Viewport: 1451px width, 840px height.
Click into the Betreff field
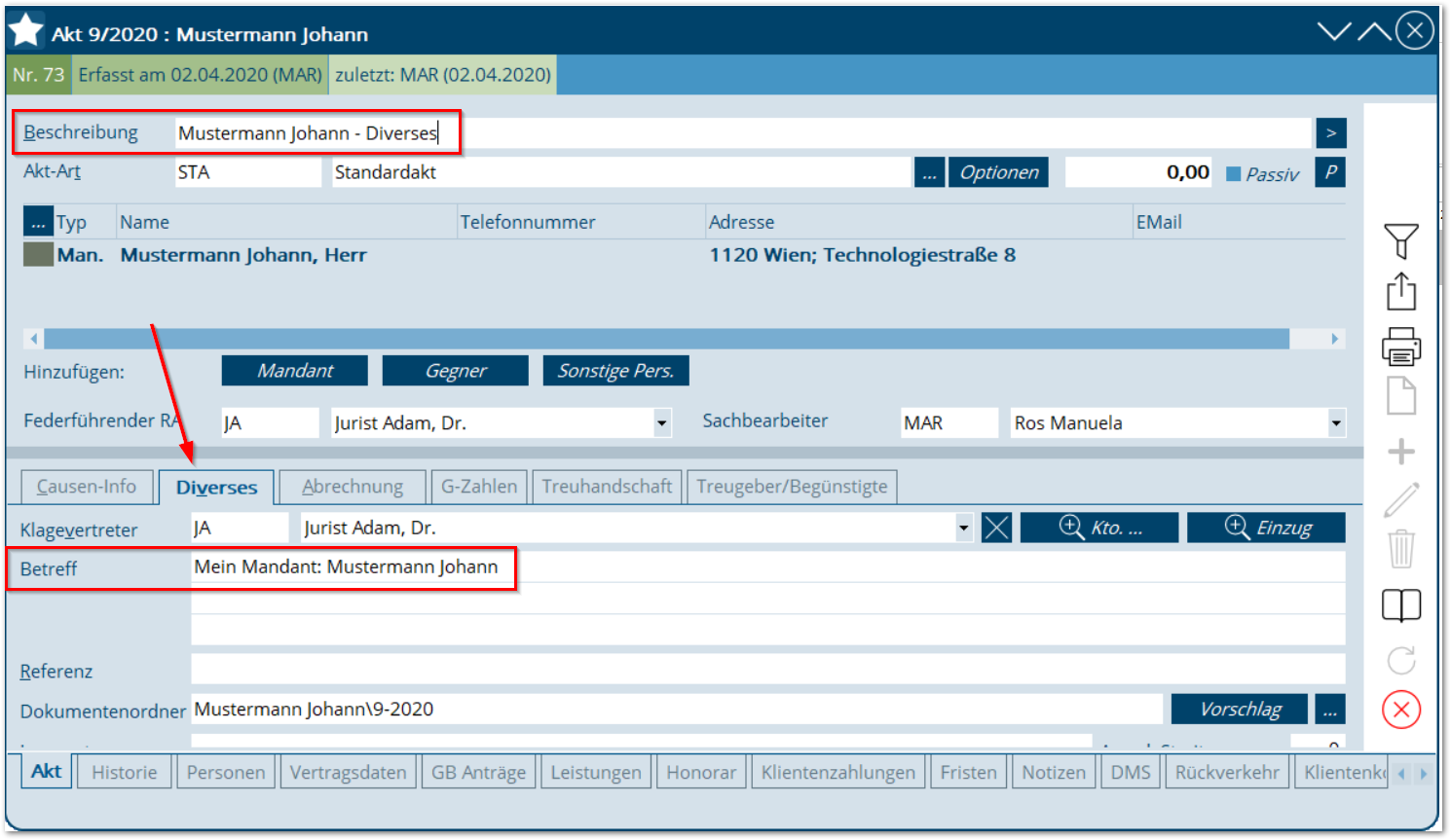pos(768,567)
